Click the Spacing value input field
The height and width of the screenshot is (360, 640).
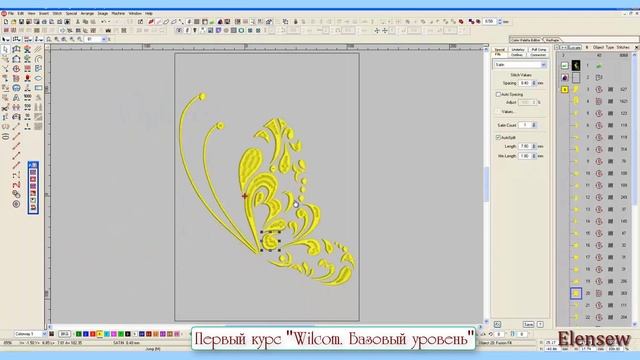(x=525, y=83)
